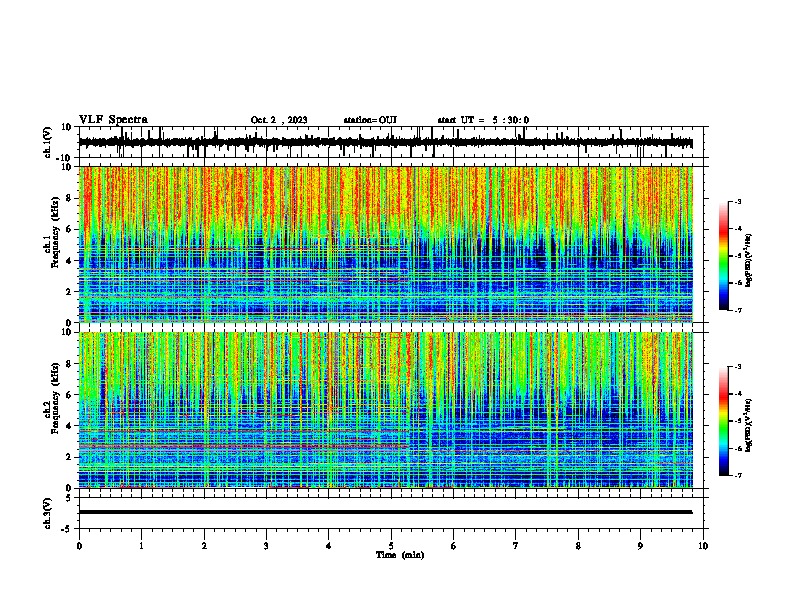This screenshot has height=612, width=792.
Task: Click the -5 tick label on ch.3(V) axis
Action: click(67, 529)
